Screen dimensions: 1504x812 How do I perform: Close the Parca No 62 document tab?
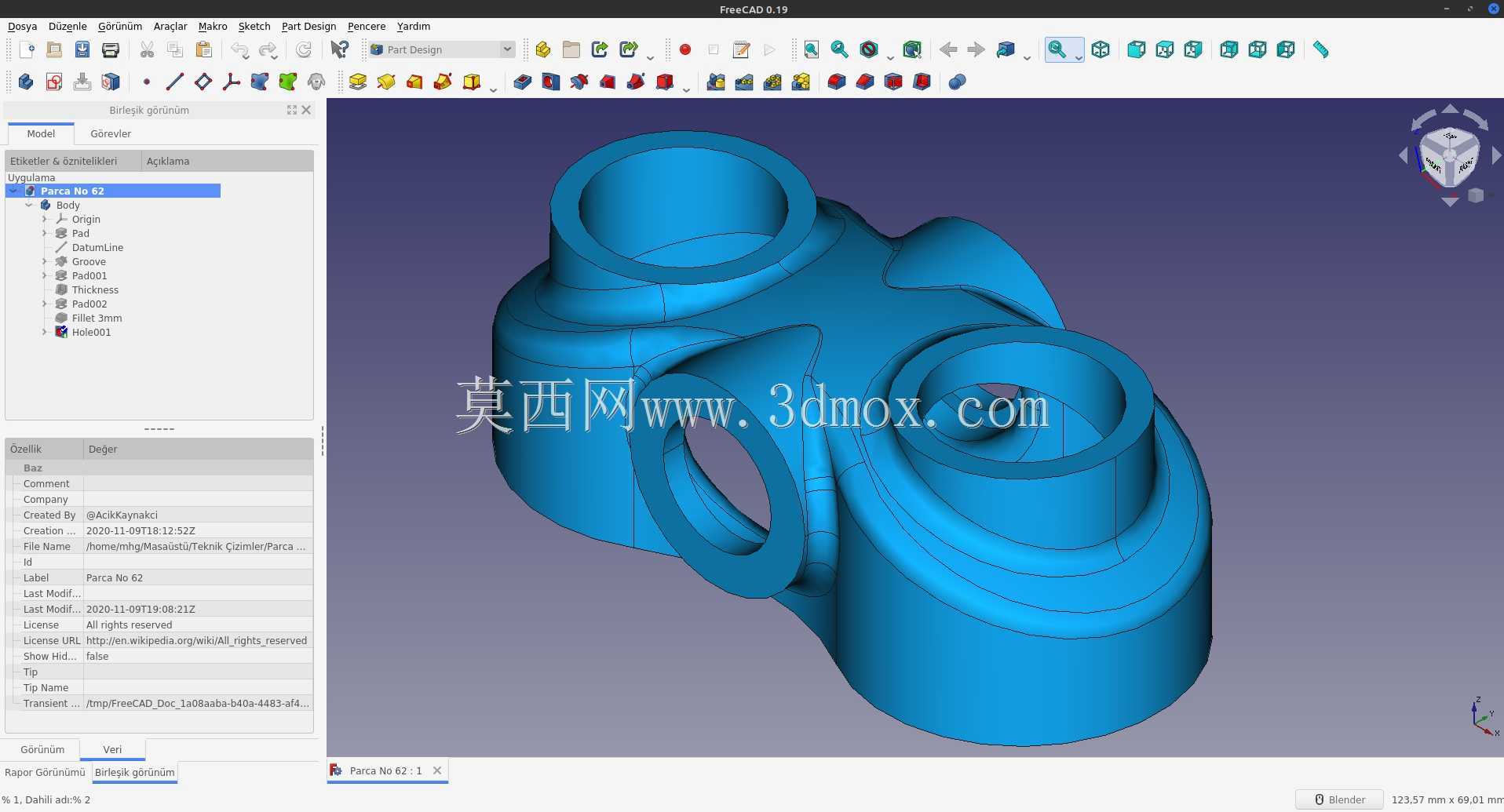[437, 770]
